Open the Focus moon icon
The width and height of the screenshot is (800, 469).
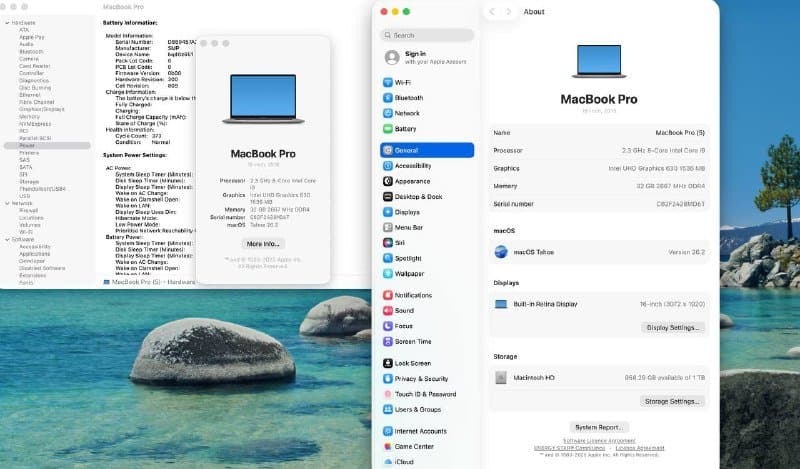coord(388,326)
